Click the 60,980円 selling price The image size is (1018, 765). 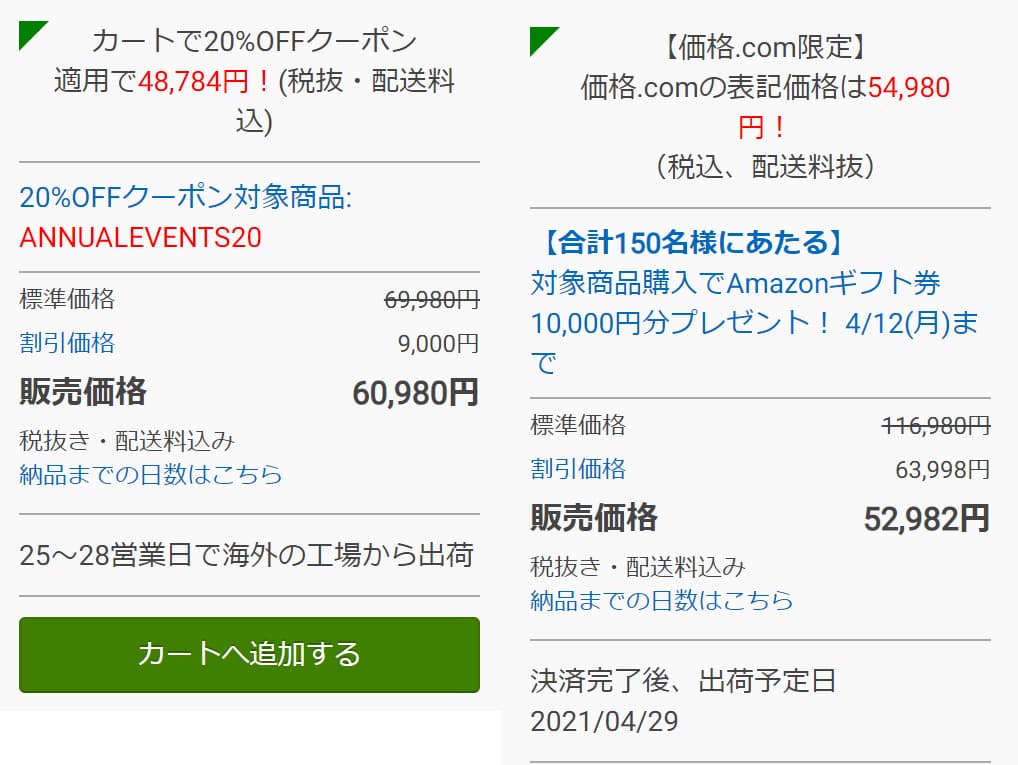coord(416,393)
